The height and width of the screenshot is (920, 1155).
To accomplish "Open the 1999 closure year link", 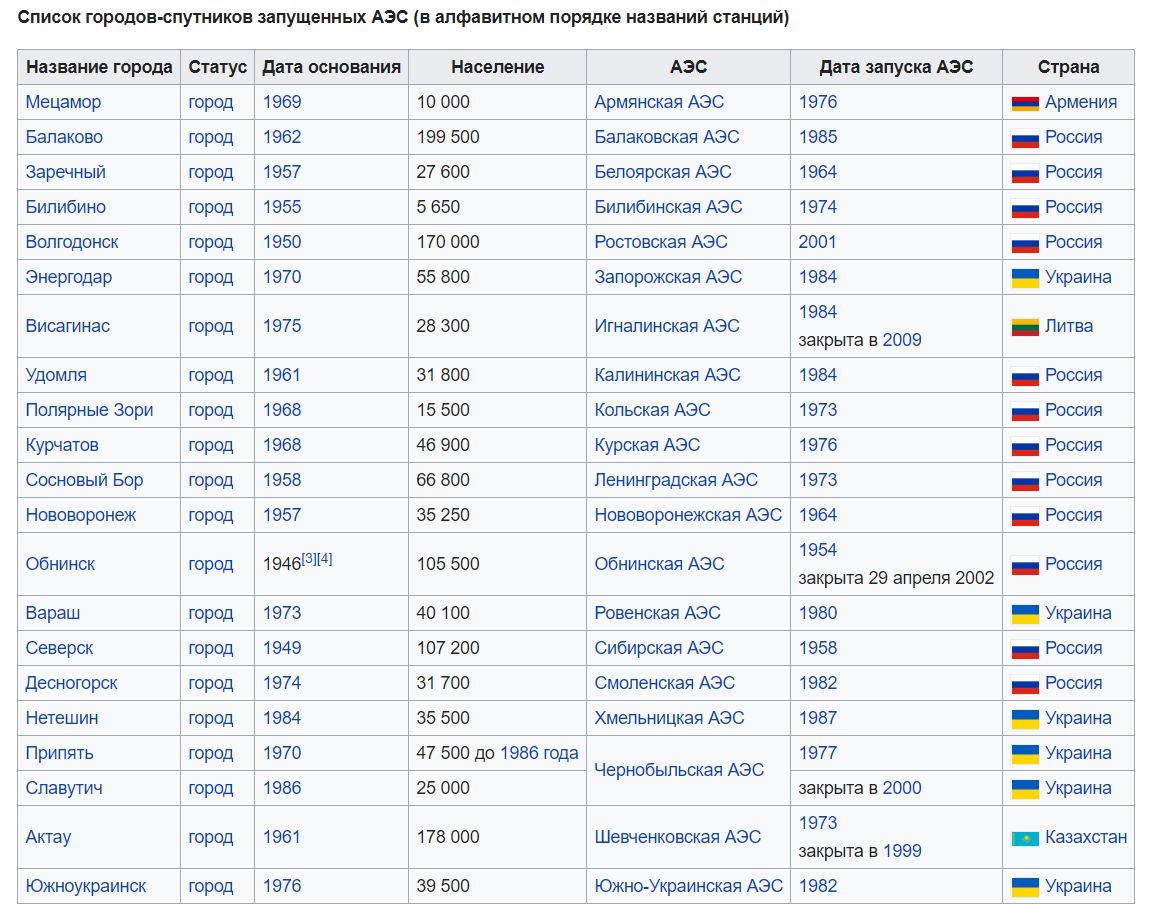I will tap(902, 851).
